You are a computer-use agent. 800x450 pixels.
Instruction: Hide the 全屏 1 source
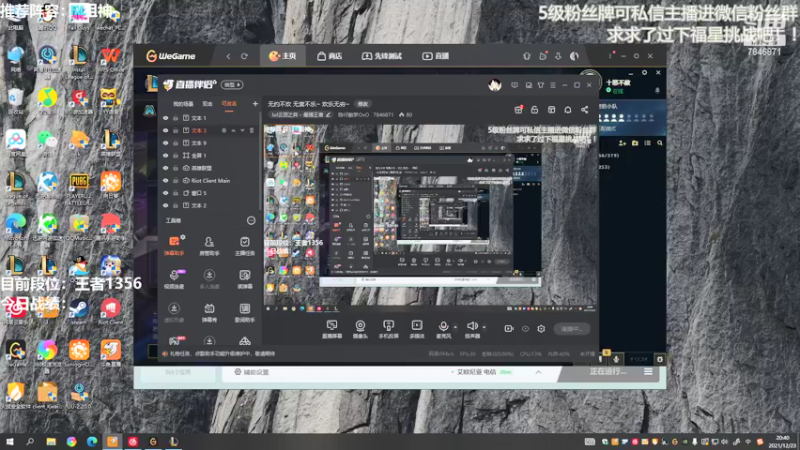[165, 156]
